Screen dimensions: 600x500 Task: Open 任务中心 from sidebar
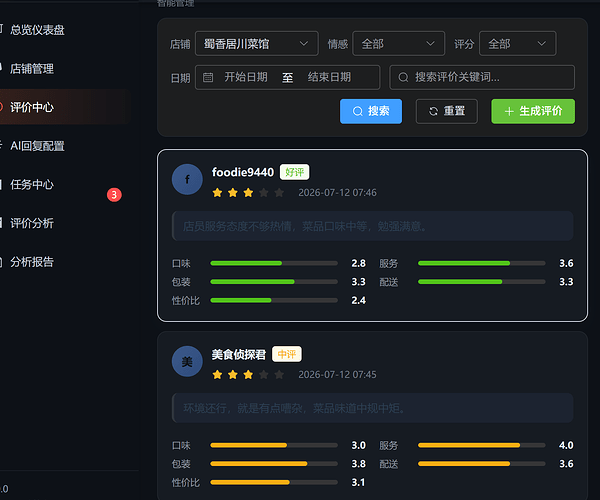pos(32,184)
